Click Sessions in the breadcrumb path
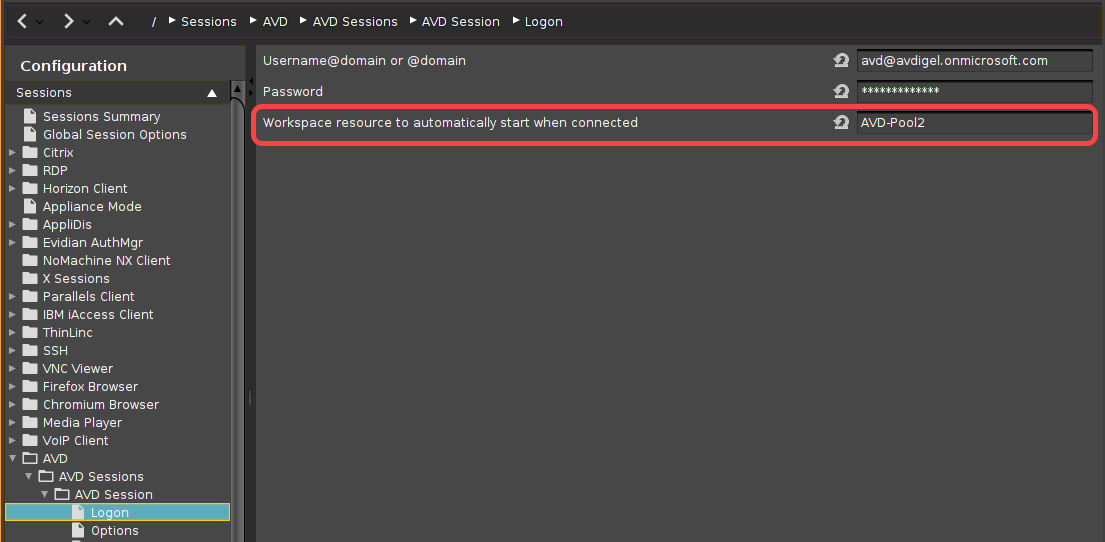 coord(208,21)
